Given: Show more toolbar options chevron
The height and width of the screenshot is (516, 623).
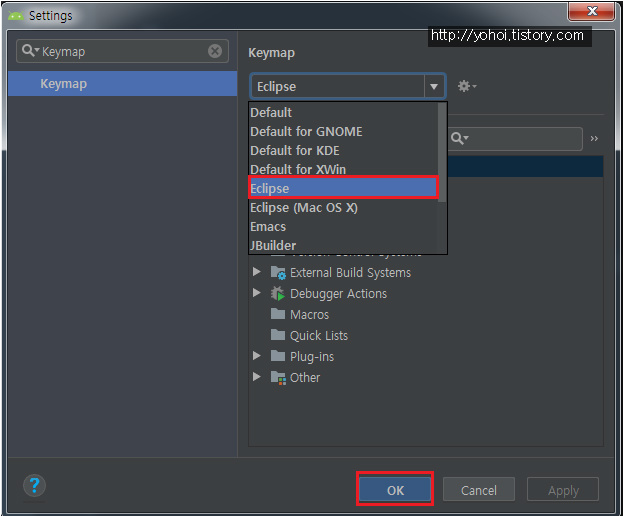Looking at the screenshot, I should click(x=594, y=139).
